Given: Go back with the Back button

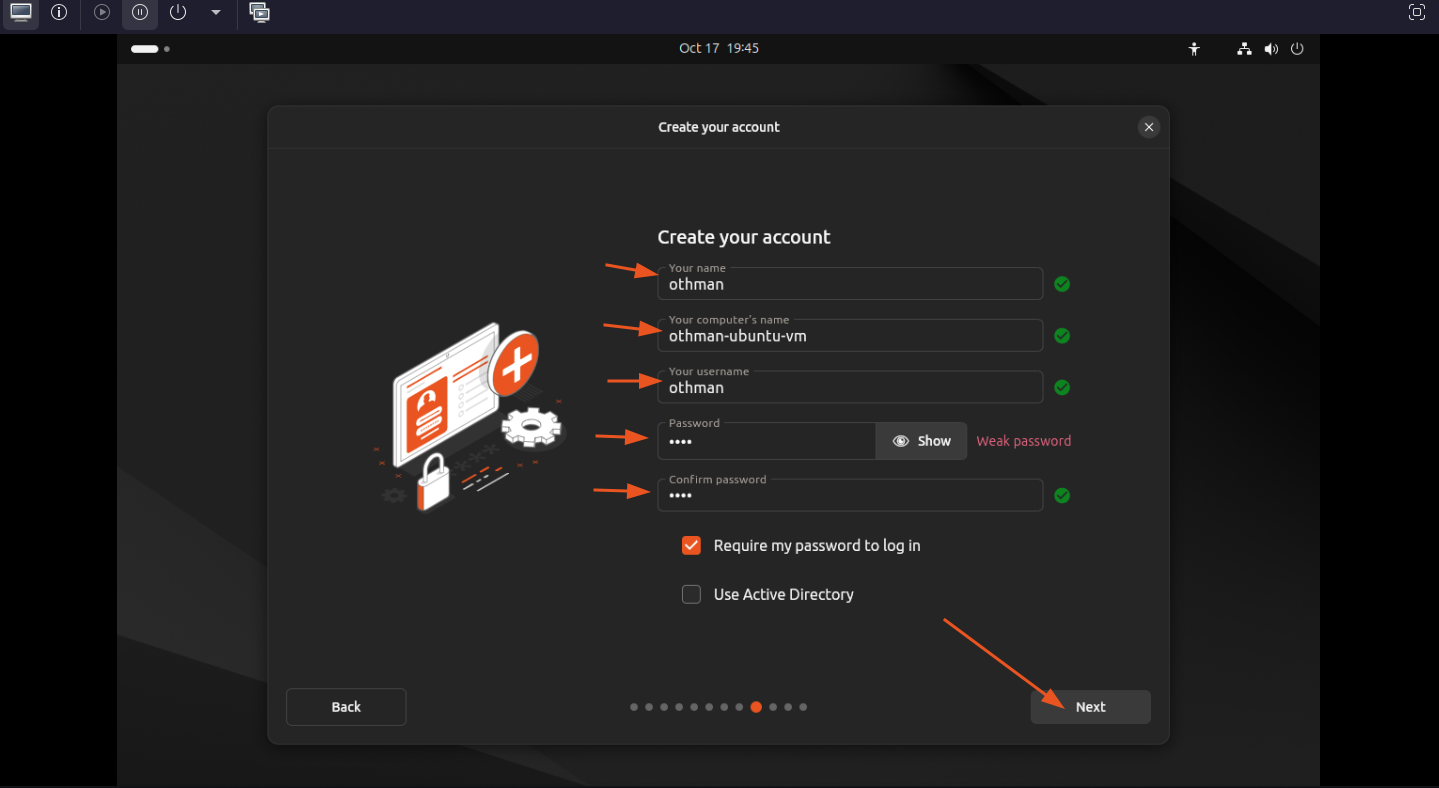Looking at the screenshot, I should click(x=346, y=707).
